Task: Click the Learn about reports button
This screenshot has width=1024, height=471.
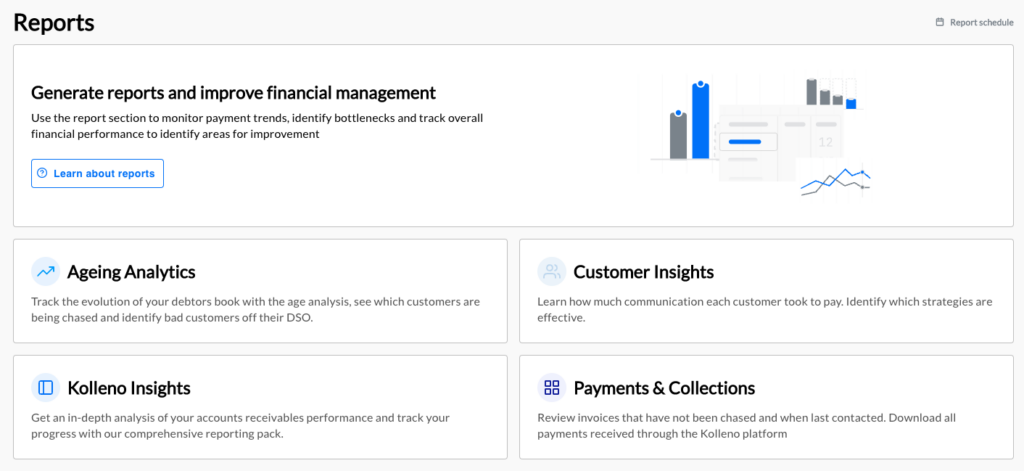Action: (x=97, y=173)
